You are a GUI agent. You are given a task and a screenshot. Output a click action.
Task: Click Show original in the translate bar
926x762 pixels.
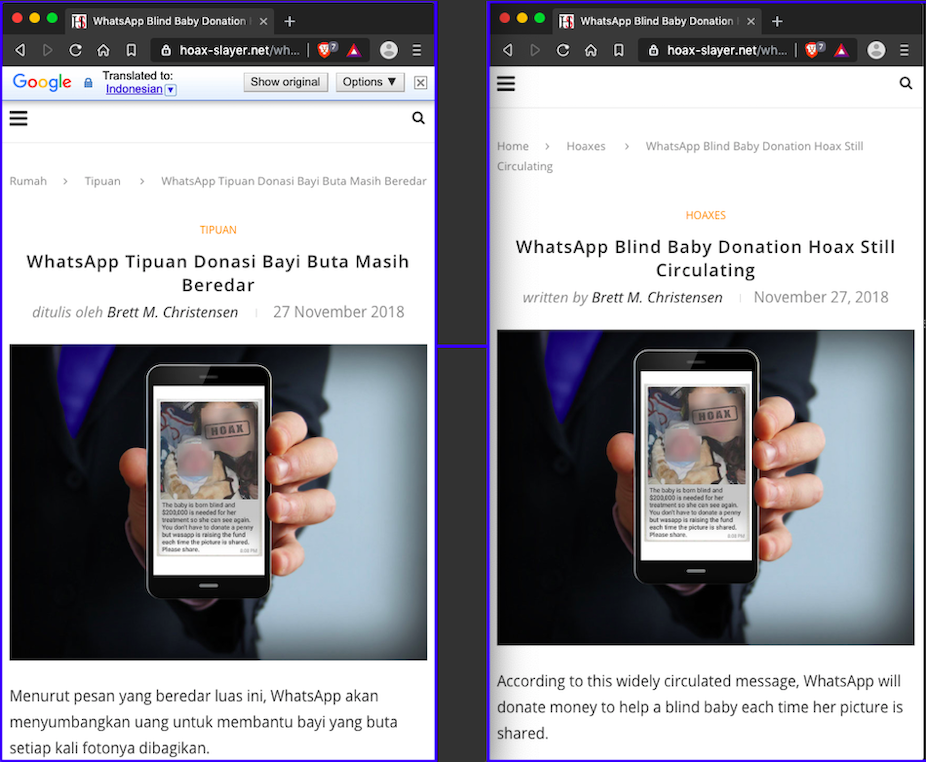[285, 82]
